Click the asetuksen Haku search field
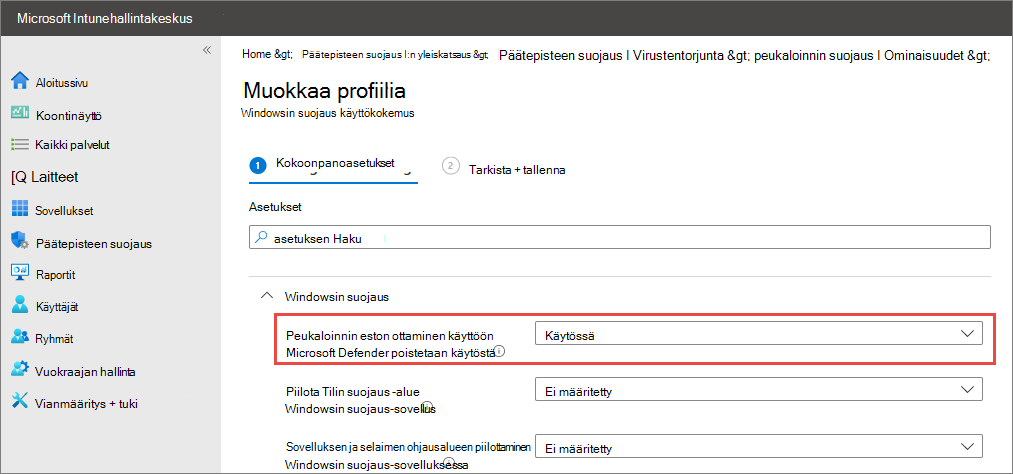The width and height of the screenshot is (1013, 474). (x=619, y=238)
